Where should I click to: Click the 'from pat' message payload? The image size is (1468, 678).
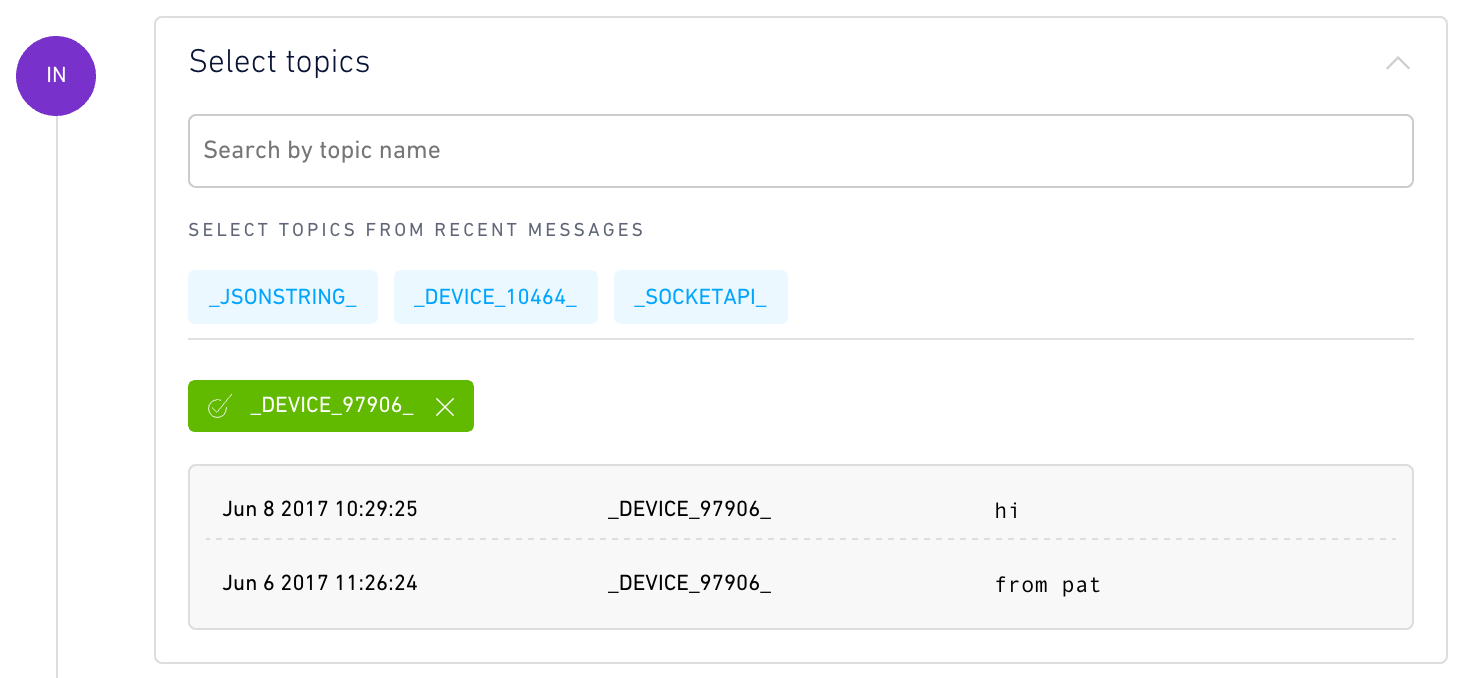point(1048,584)
